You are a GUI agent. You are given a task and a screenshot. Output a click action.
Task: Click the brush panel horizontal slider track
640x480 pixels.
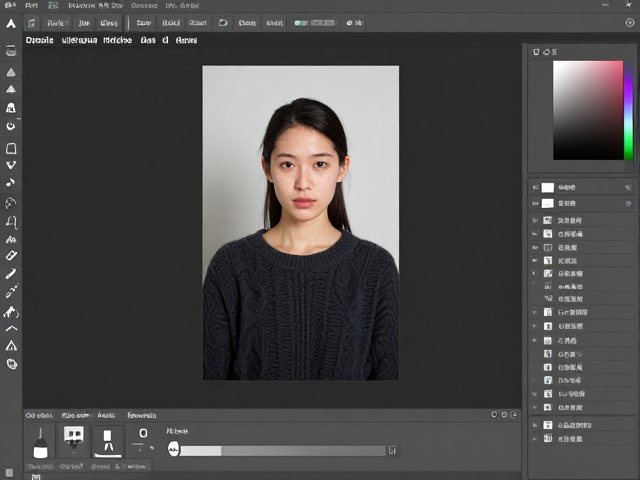coord(283,451)
